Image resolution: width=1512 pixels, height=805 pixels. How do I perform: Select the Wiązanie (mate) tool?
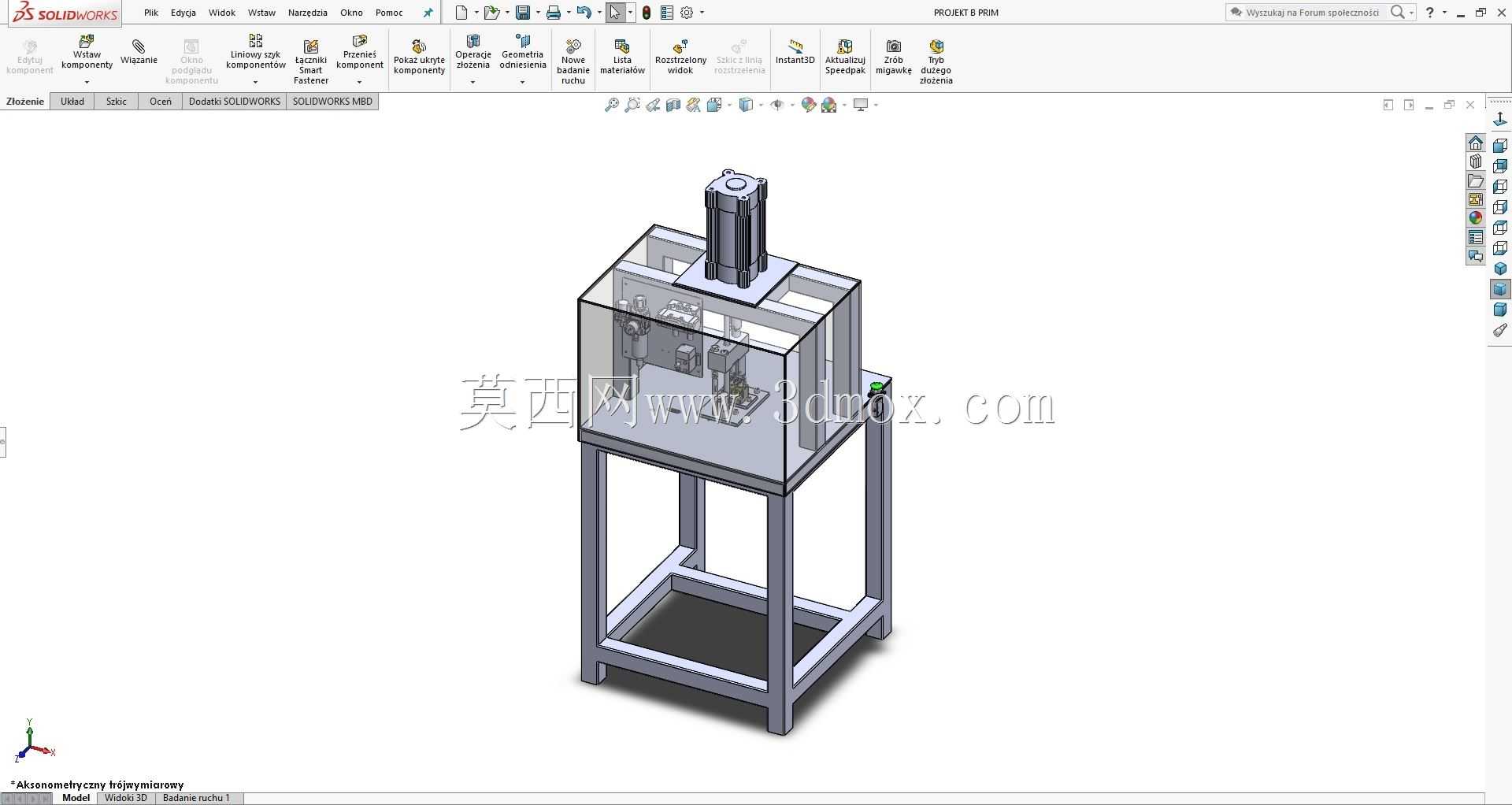[x=139, y=52]
